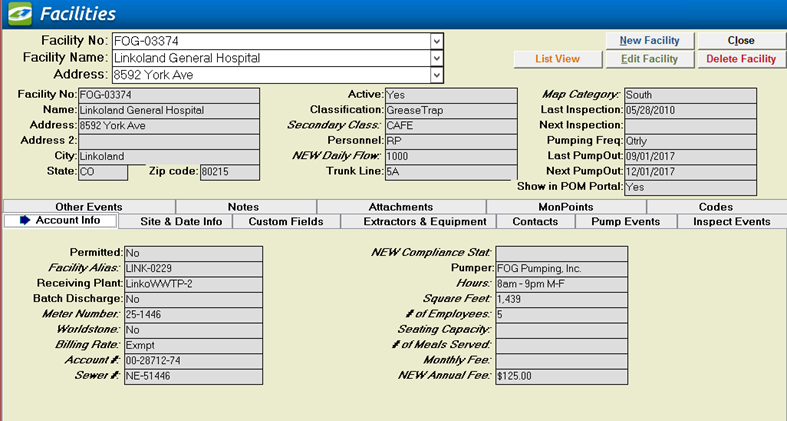Viewport: 787px width, 421px height.
Task: Open the Facility No dropdown arrow
Action: click(437, 41)
